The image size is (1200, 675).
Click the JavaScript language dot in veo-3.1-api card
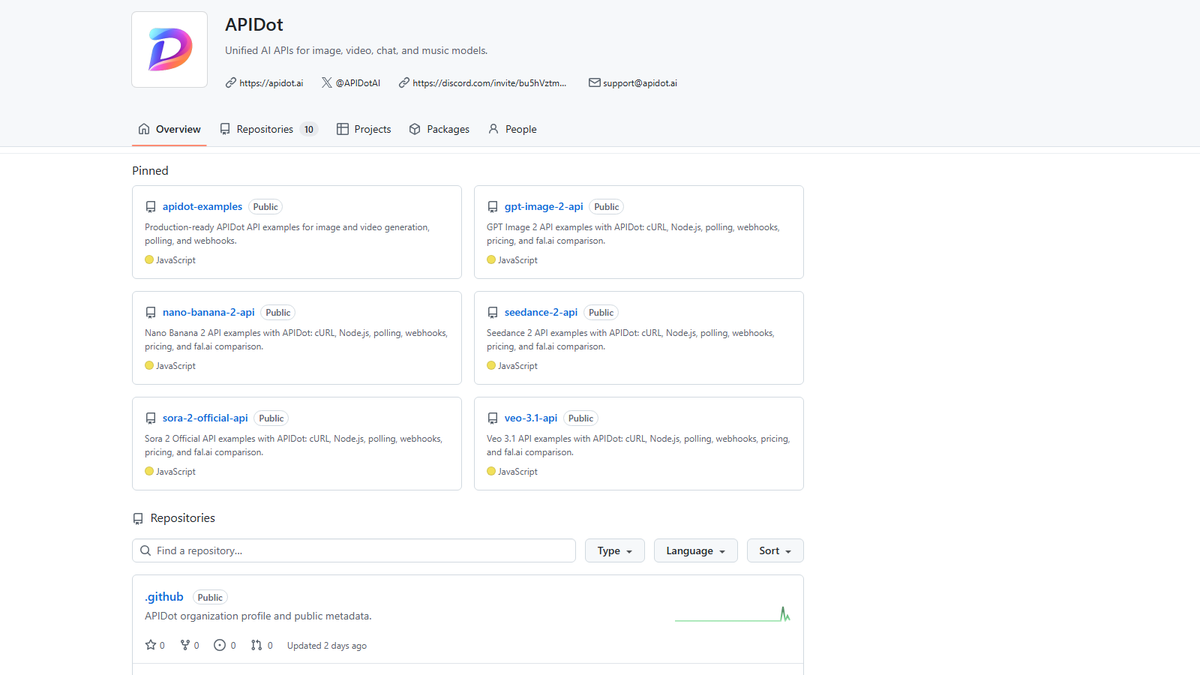(x=491, y=472)
